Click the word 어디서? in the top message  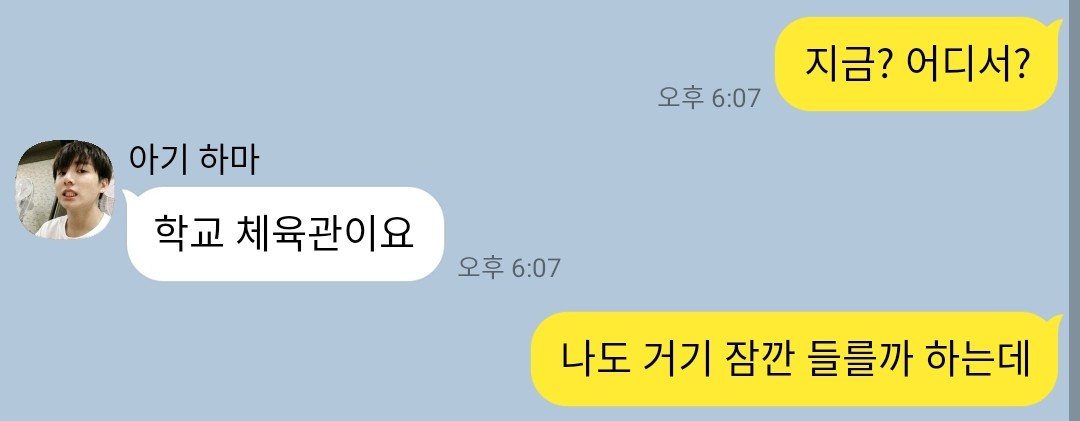pyautogui.click(x=968, y=64)
